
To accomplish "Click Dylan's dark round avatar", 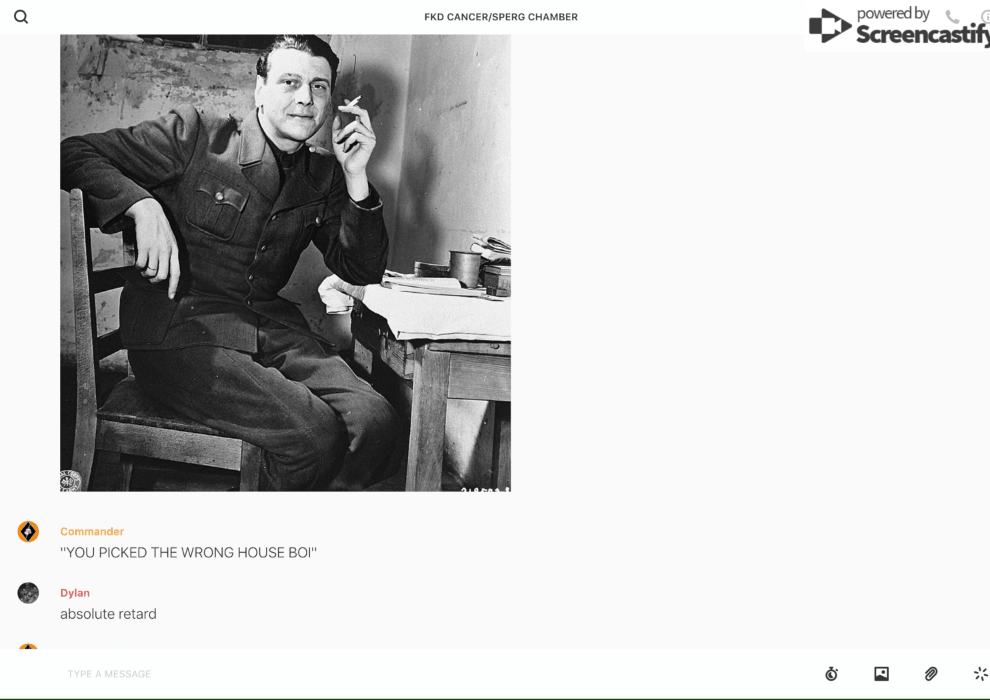I will click(x=28, y=593).
